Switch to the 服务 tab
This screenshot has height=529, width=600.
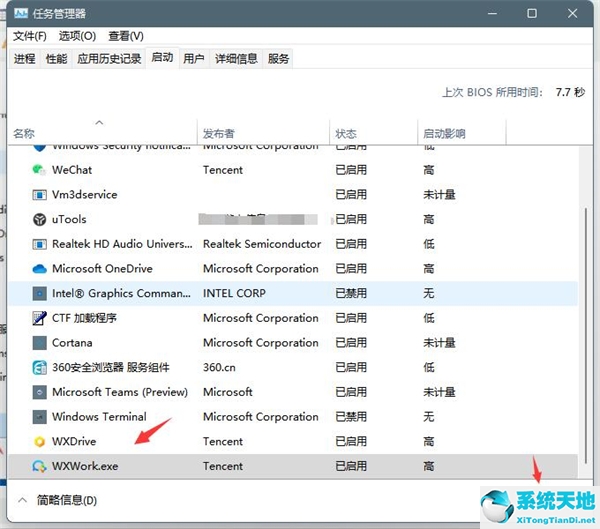coord(278,59)
